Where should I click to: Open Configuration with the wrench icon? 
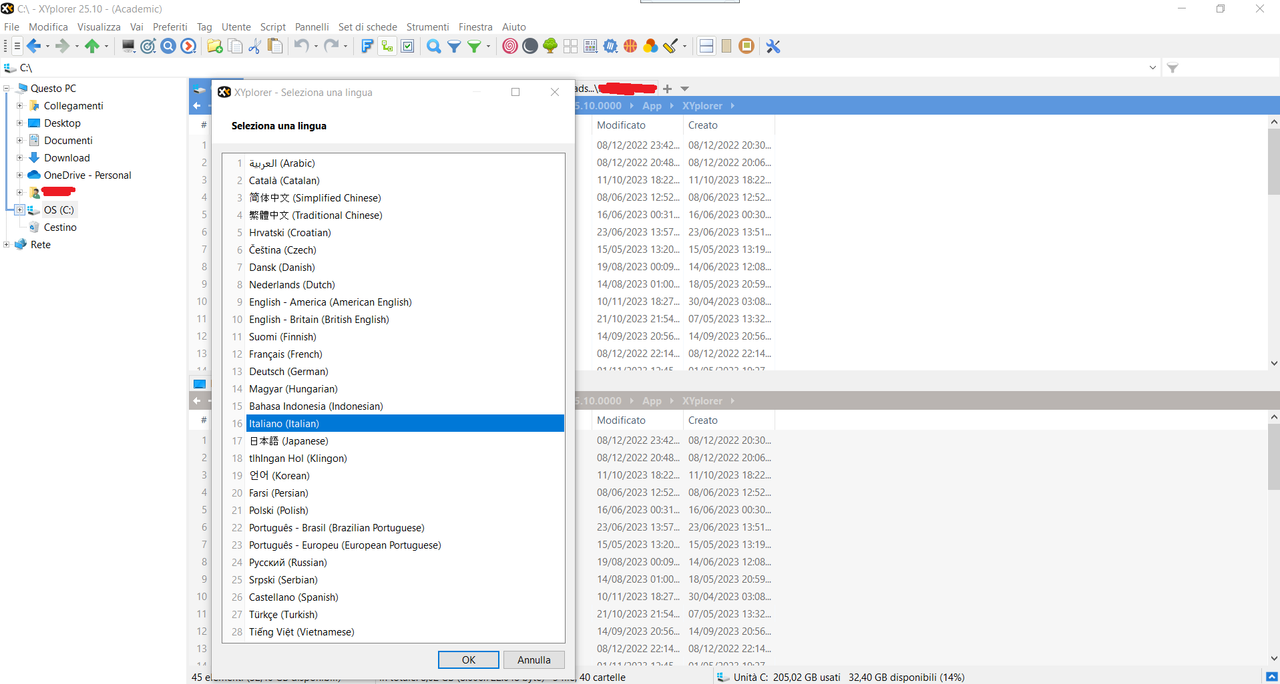pos(773,46)
